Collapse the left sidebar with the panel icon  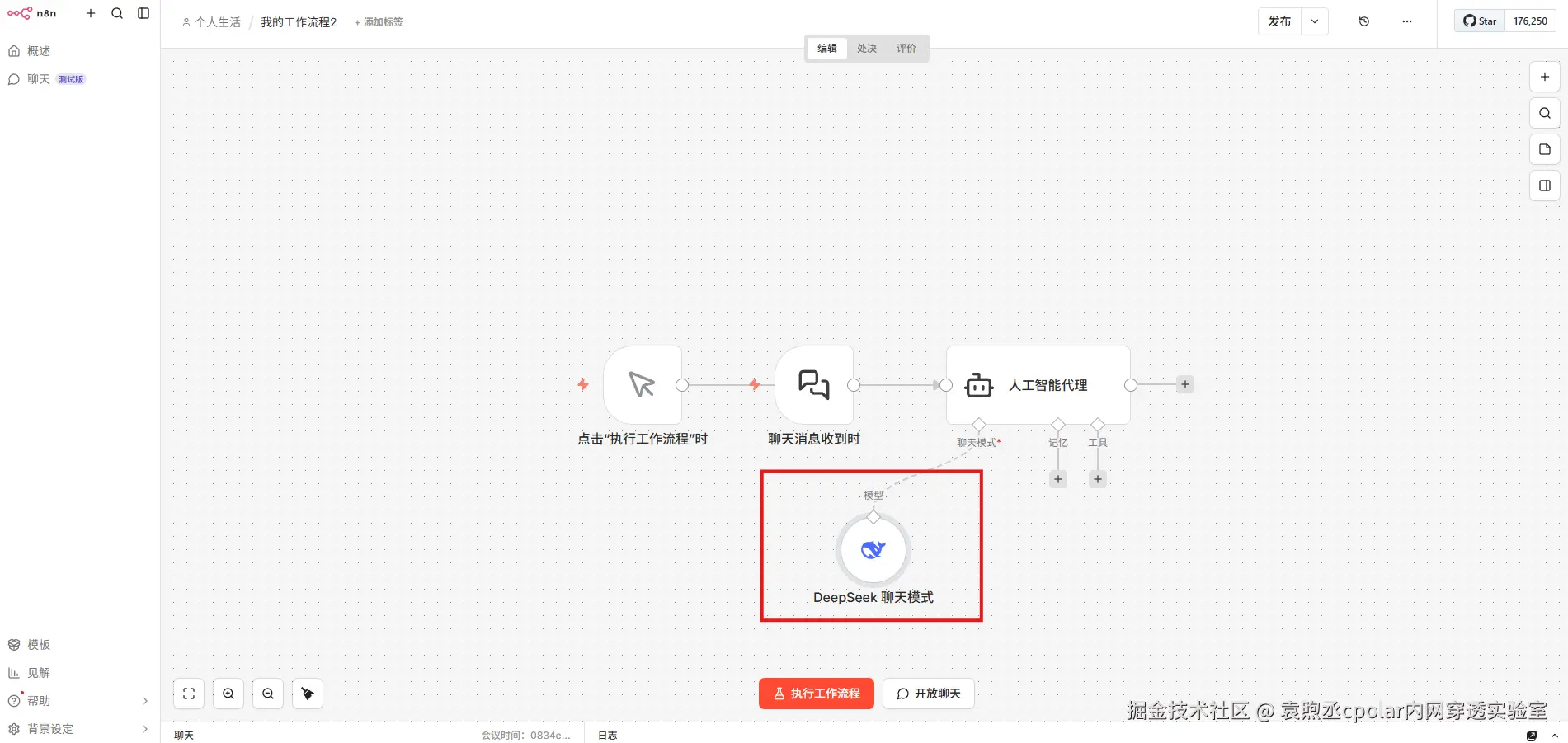click(x=144, y=13)
